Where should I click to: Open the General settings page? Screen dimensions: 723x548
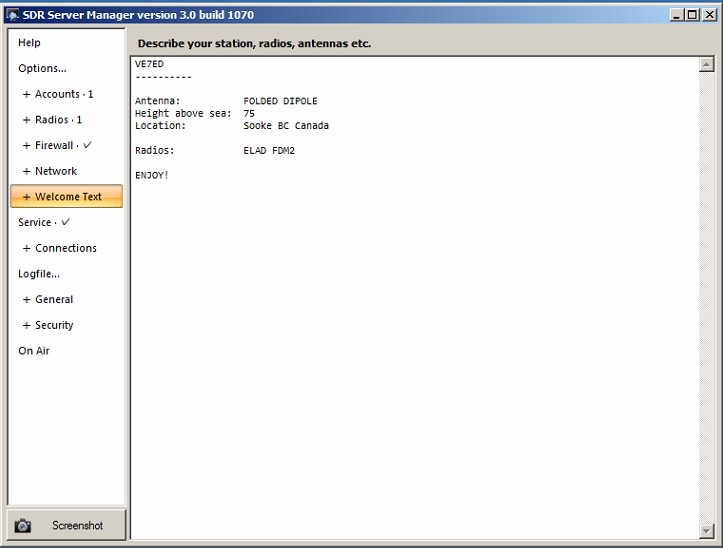pos(54,299)
